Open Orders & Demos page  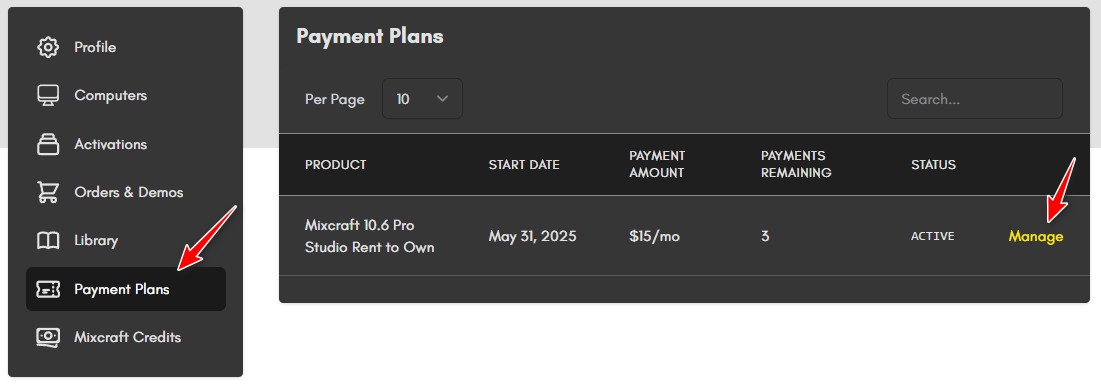pos(126,192)
